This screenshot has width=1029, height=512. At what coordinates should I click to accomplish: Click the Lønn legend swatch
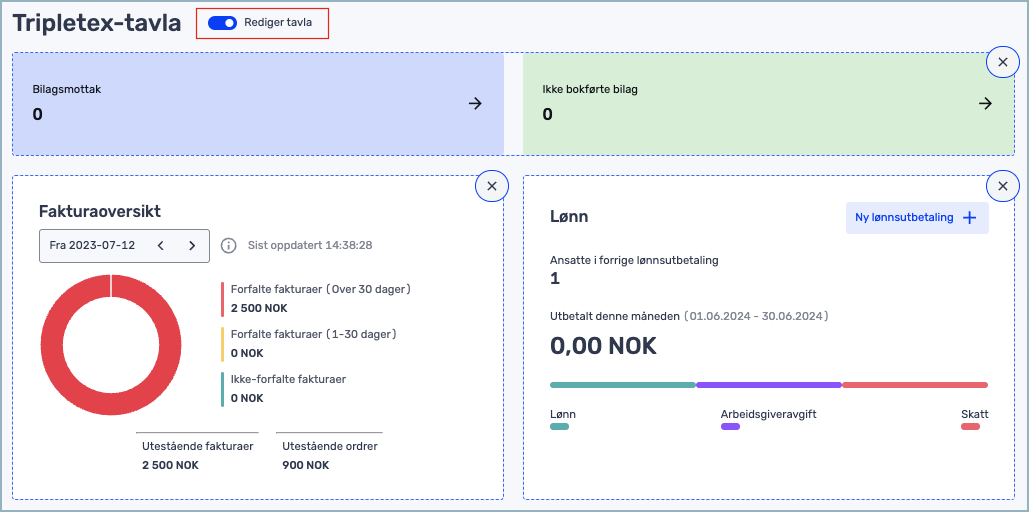coord(559,427)
